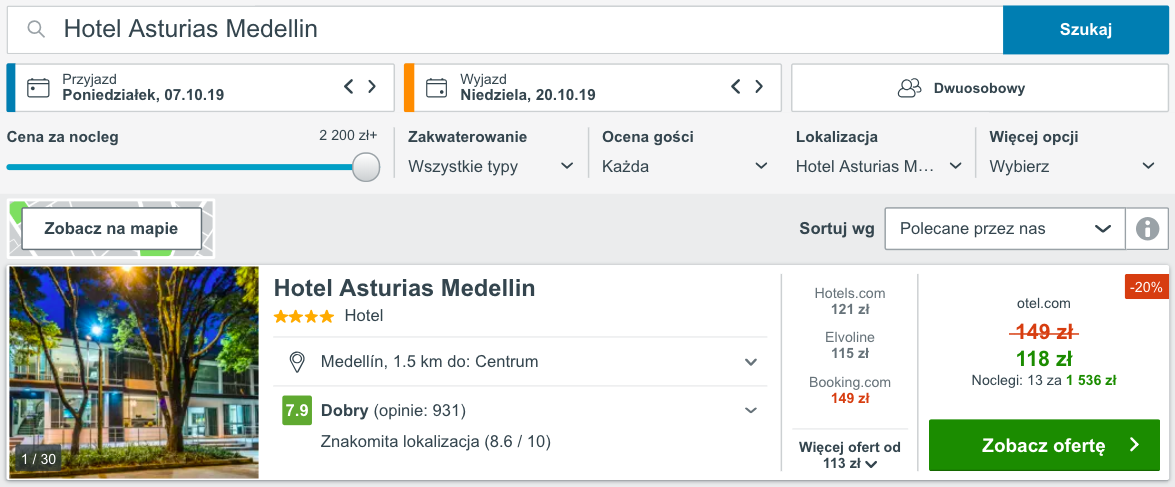1175x487 pixels.
Task: Open the Ocena gości dropdown
Action: tap(684, 166)
